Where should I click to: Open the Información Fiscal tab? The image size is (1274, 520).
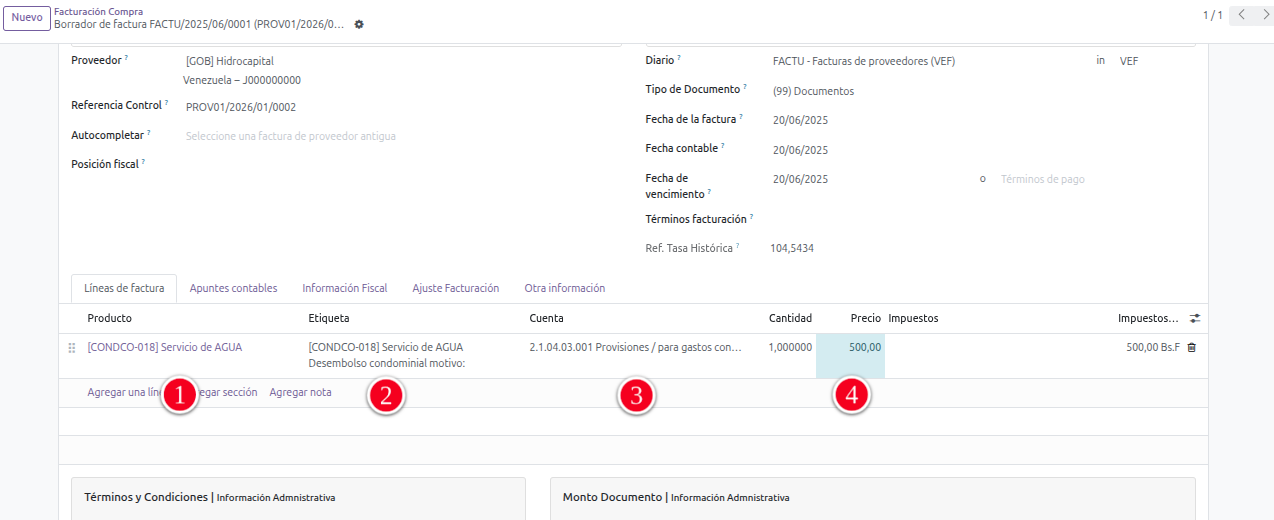pos(344,288)
